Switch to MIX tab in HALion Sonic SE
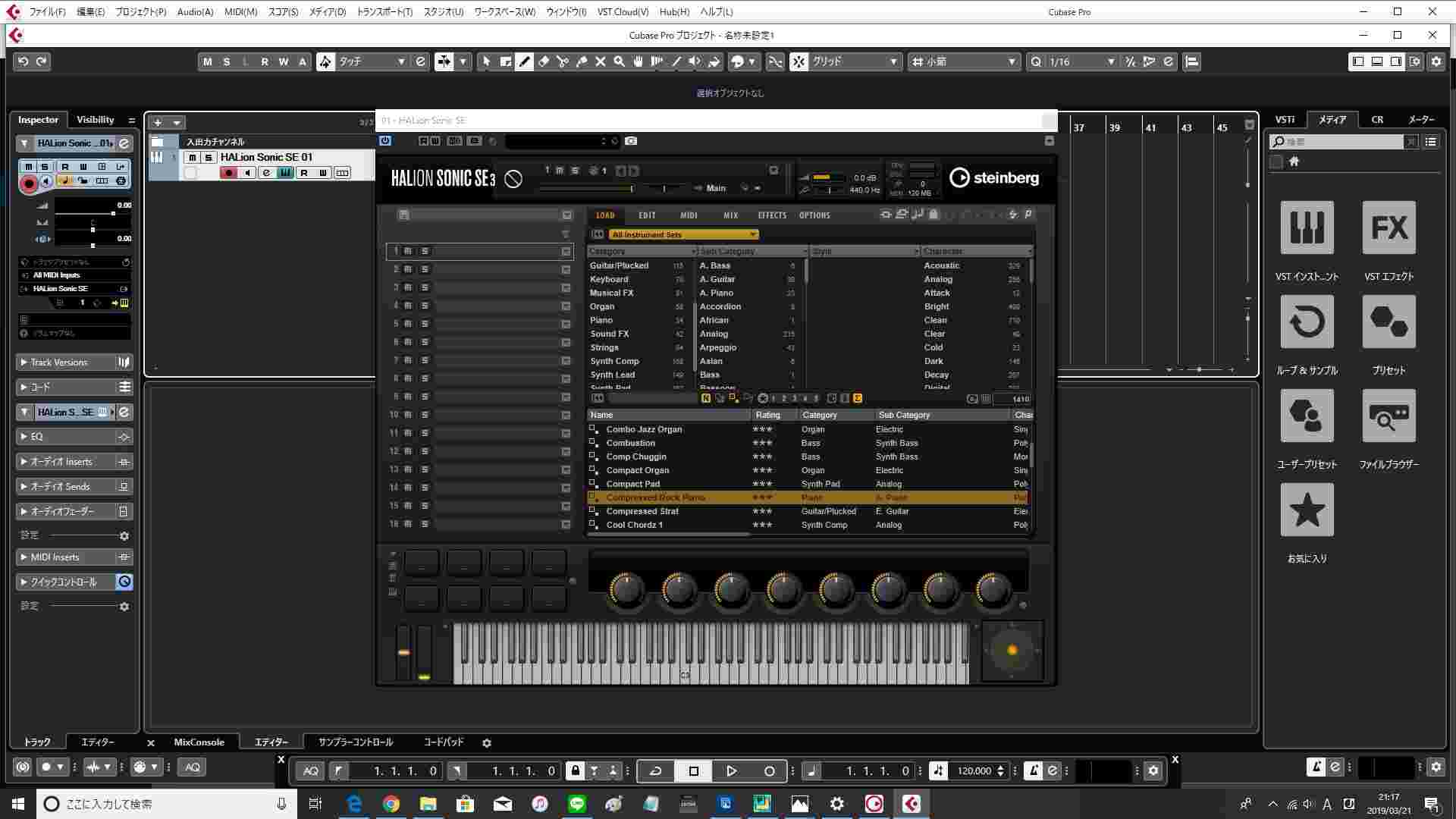1456x819 pixels. [x=730, y=215]
